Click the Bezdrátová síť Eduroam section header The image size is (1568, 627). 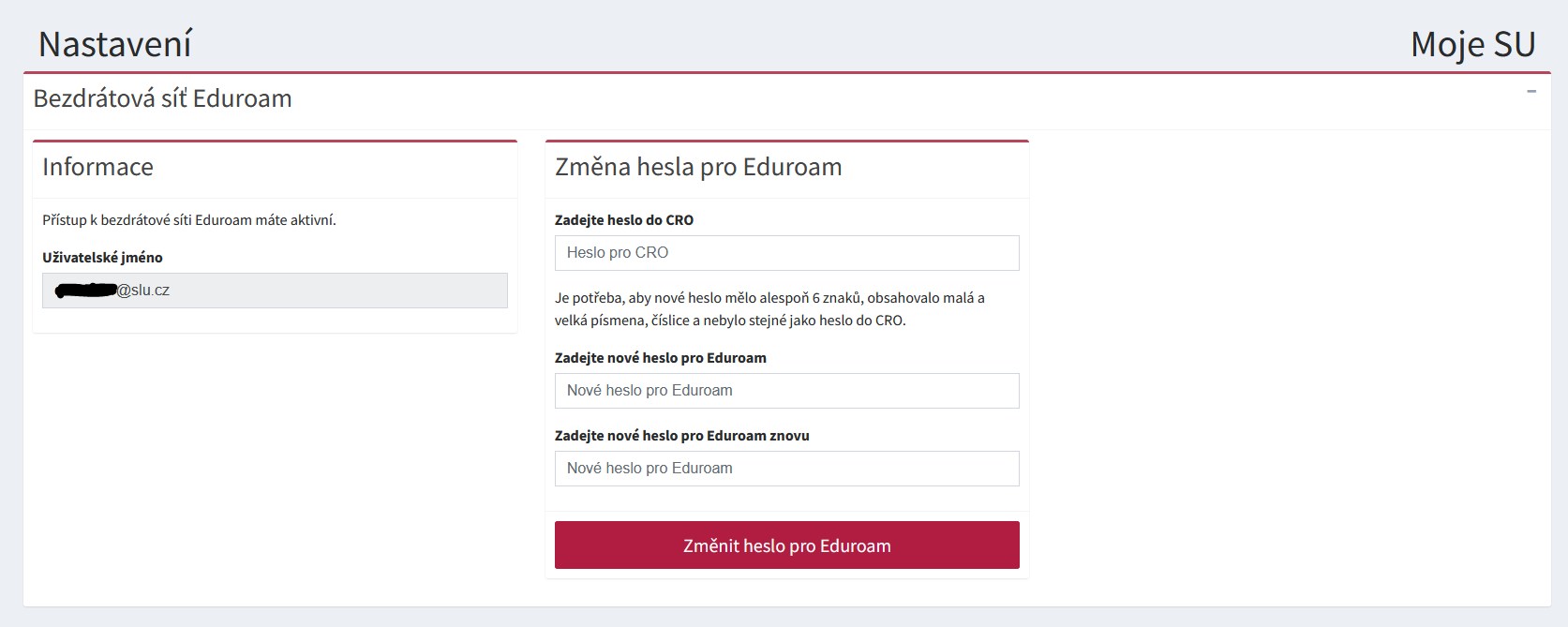163,98
